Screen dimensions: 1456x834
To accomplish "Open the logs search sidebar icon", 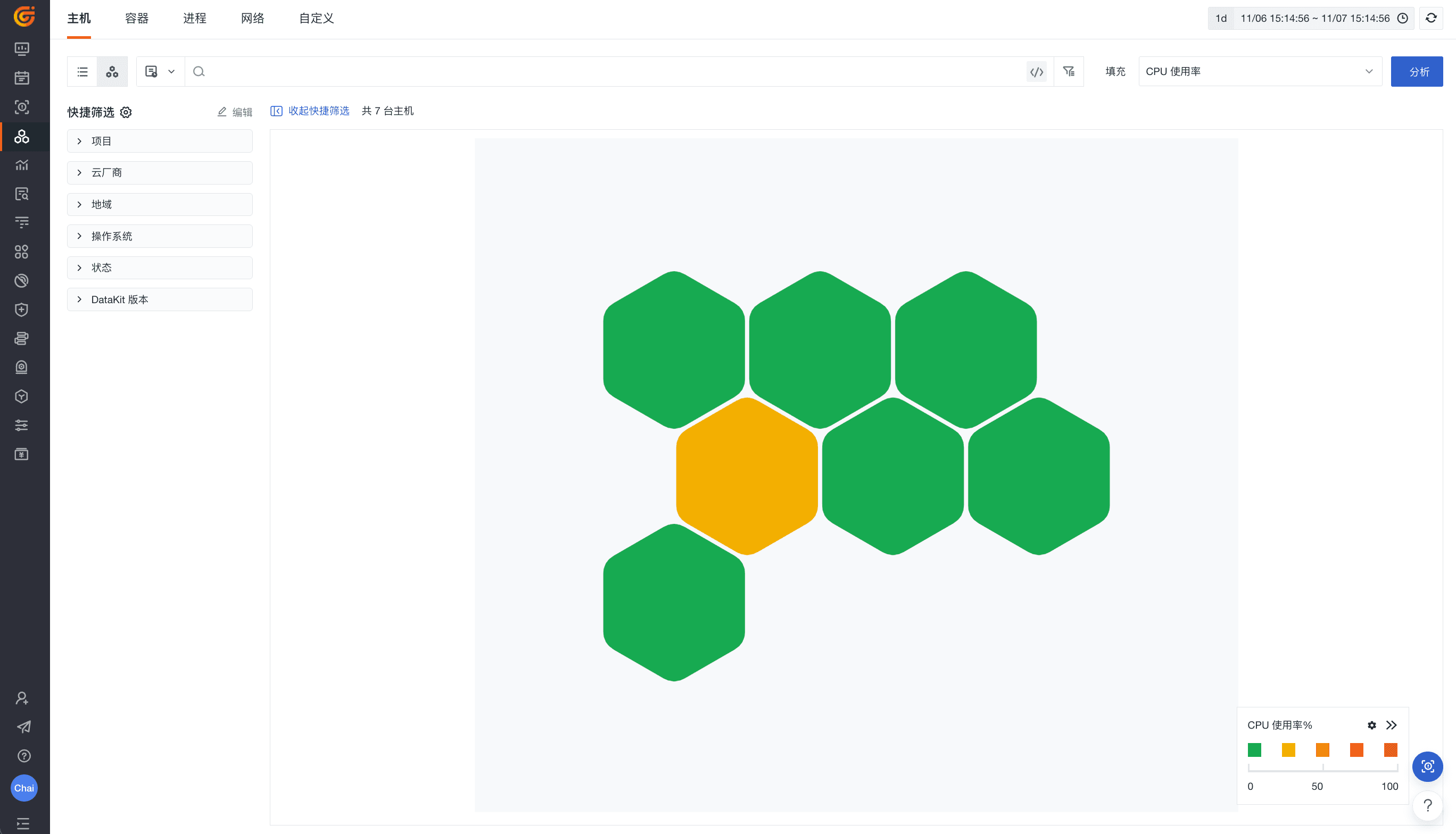I will (x=22, y=194).
